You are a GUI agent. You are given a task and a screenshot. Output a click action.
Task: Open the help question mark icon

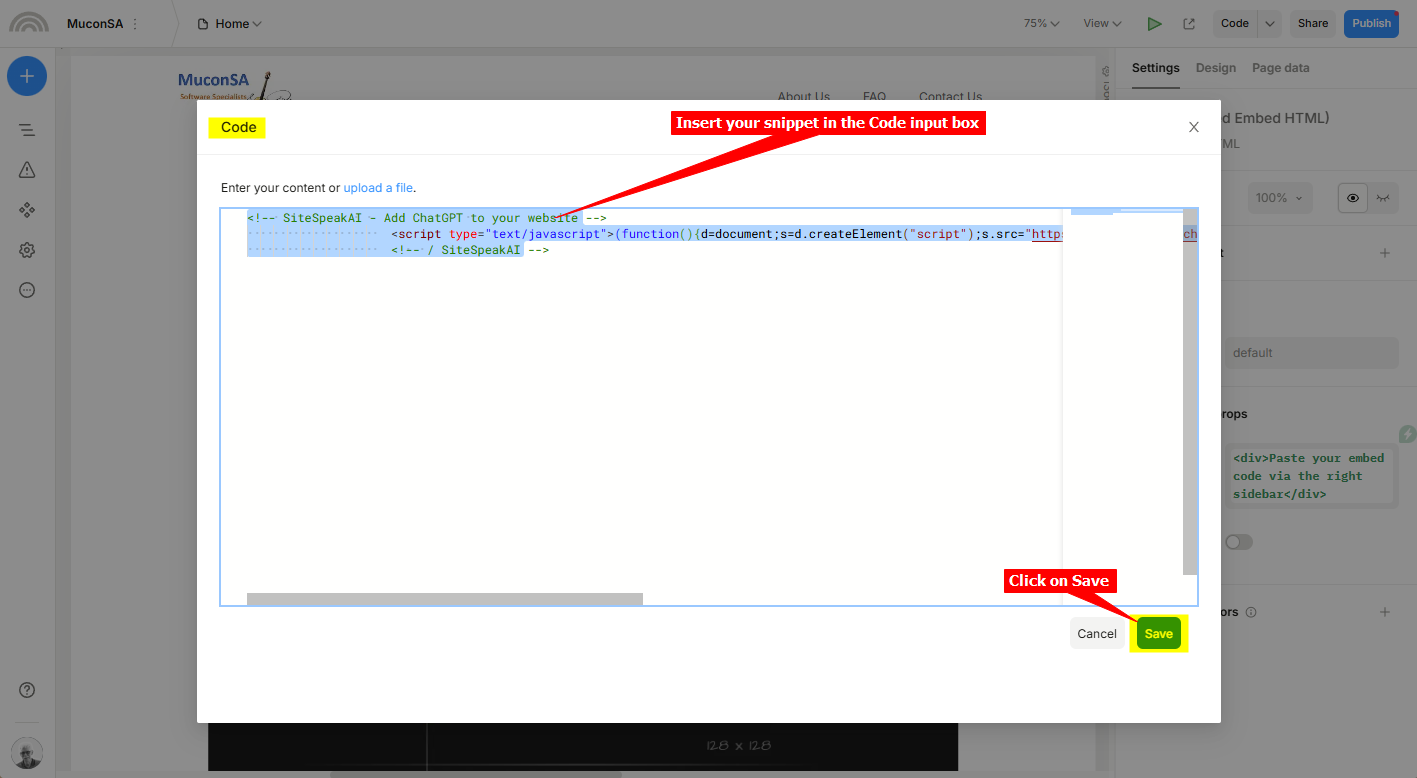27,690
